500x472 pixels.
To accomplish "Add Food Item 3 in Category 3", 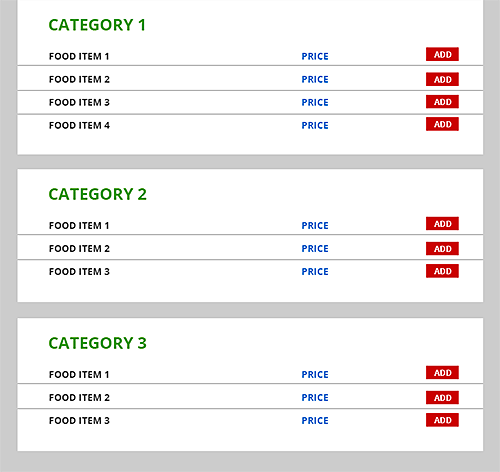I will pyautogui.click(x=442, y=420).
